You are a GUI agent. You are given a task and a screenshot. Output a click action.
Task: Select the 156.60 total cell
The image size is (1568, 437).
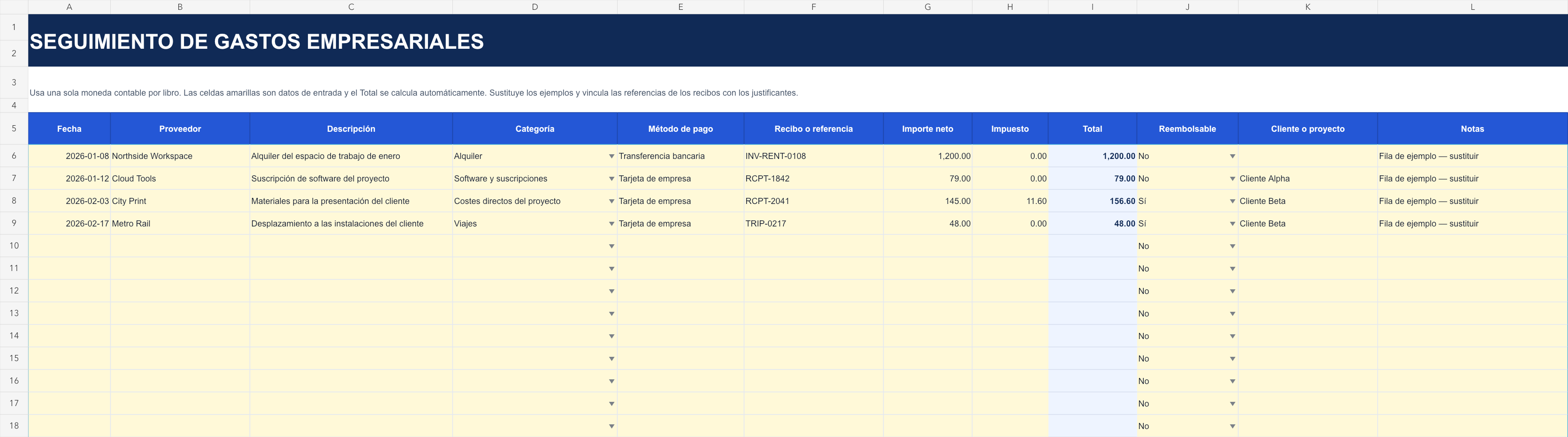coord(1092,201)
